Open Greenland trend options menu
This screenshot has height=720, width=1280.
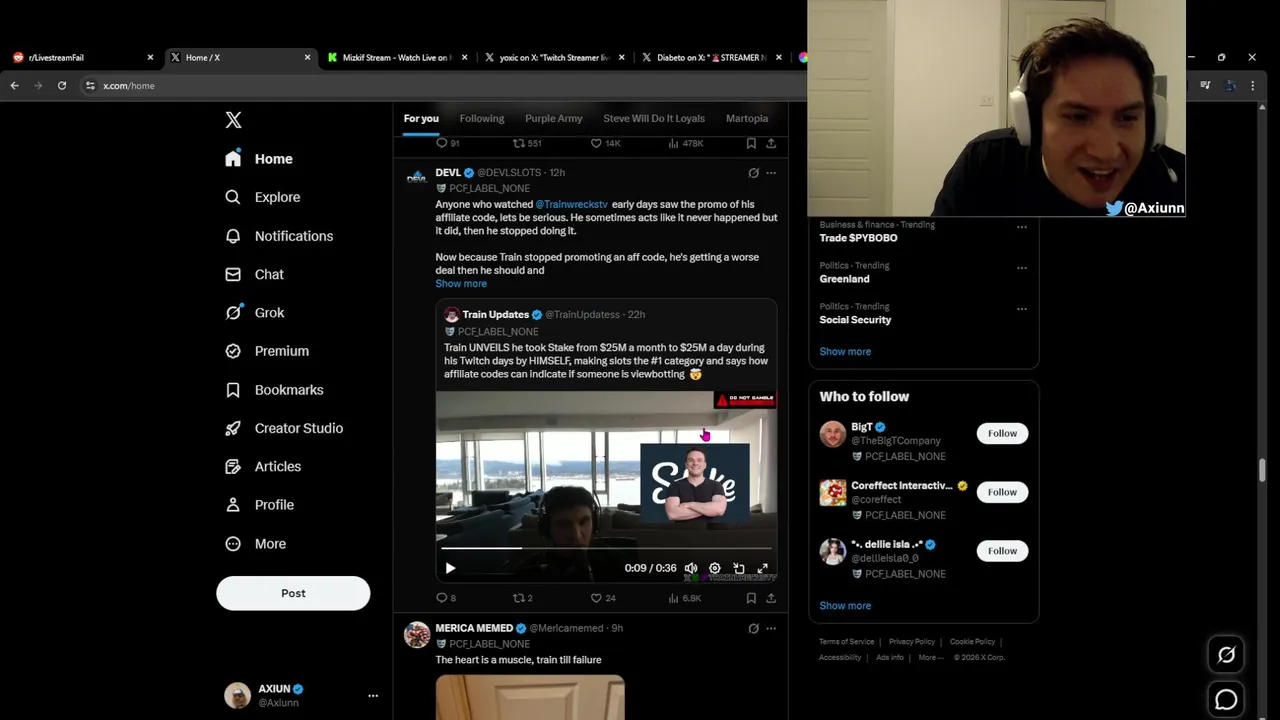[x=1022, y=268]
